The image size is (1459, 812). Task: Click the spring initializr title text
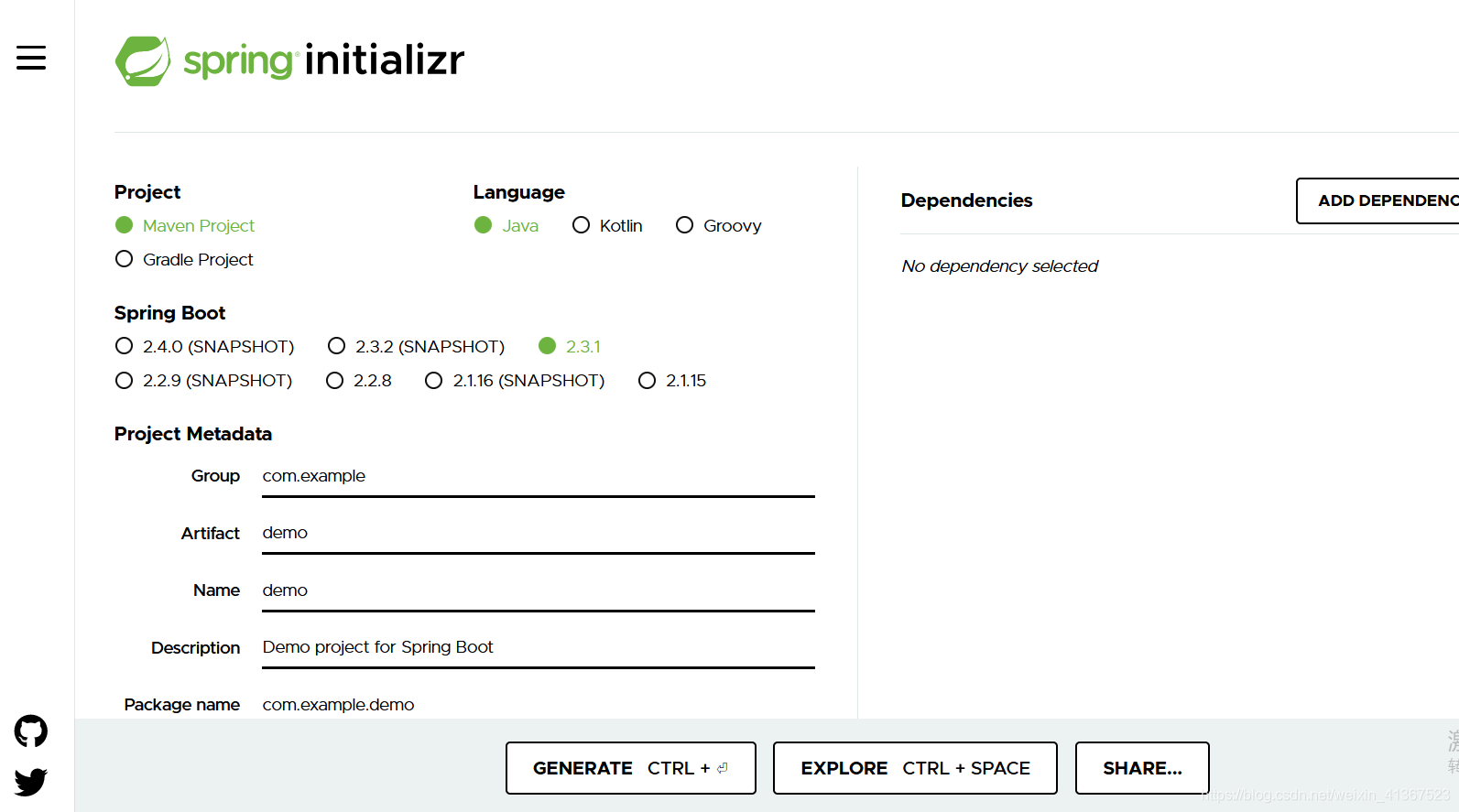tap(324, 60)
